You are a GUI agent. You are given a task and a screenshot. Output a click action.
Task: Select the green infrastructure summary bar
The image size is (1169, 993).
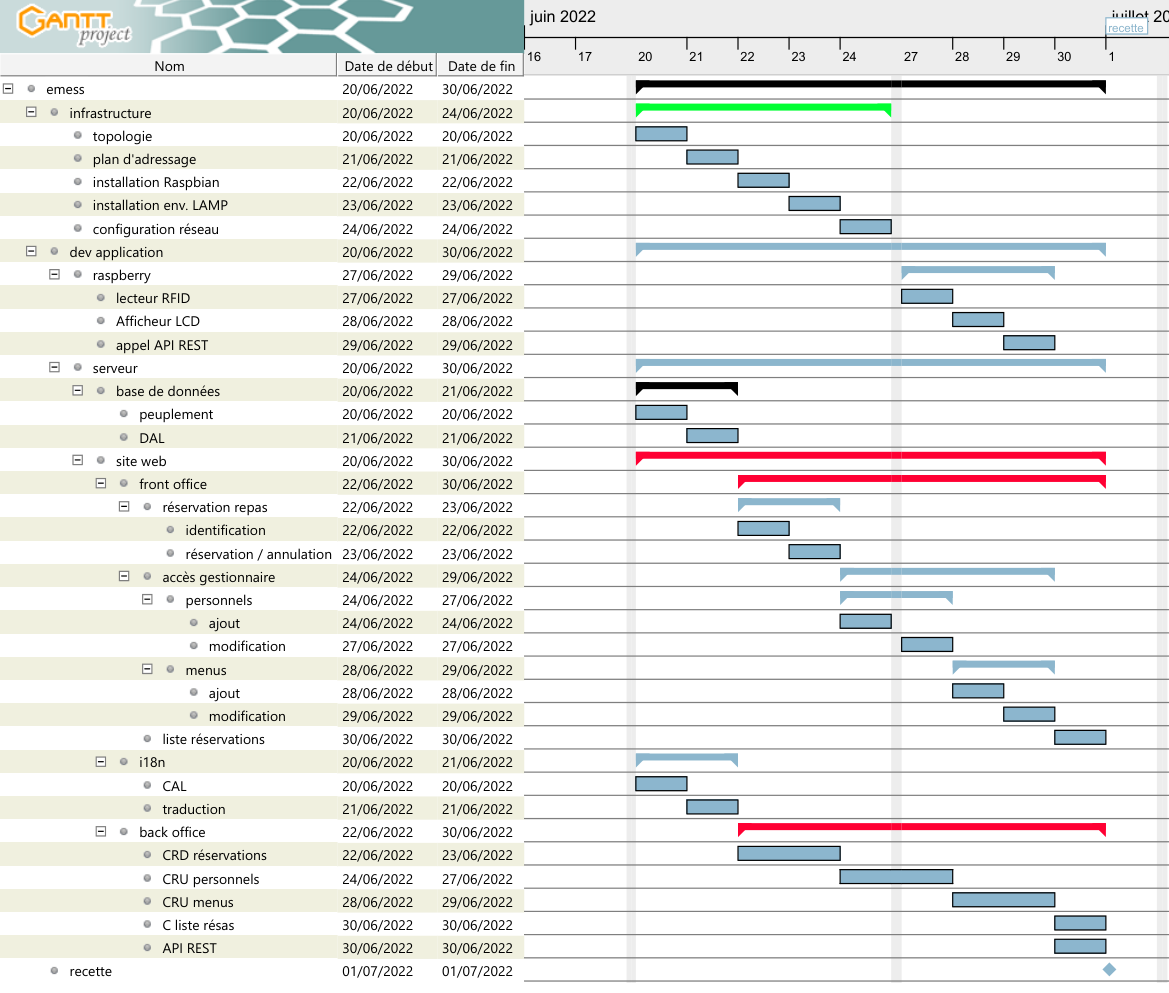(x=763, y=108)
